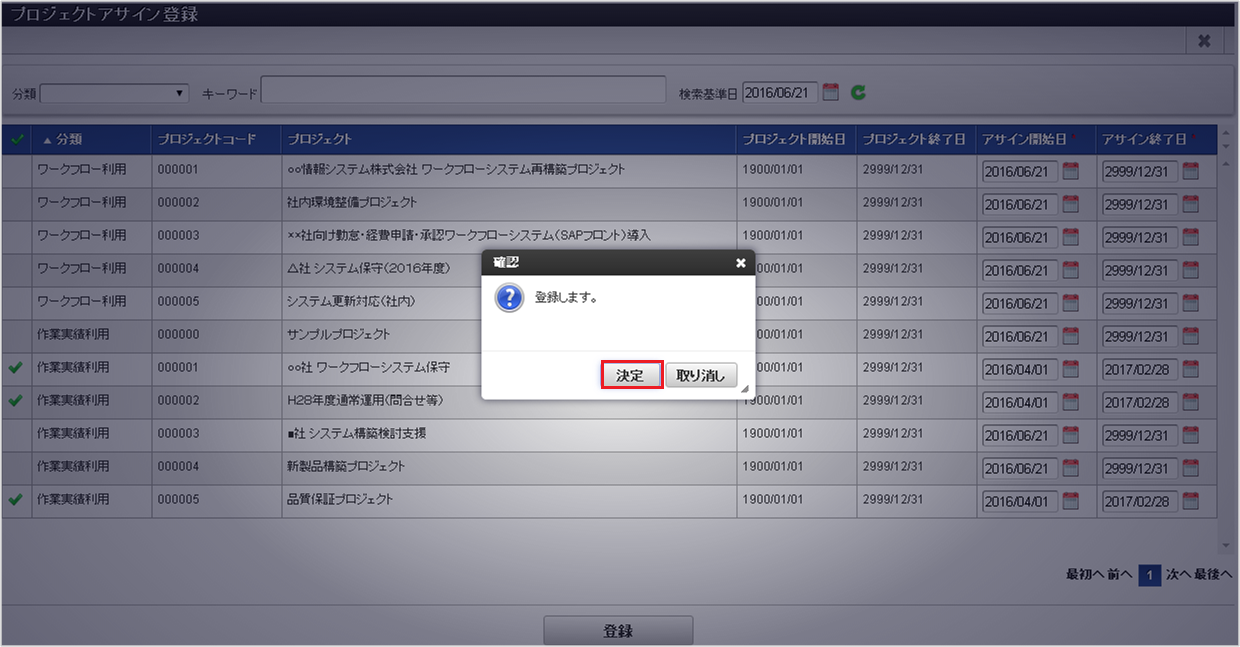Screen dimensions: 1240x647
Task: Click the green refresh icon beside the search date
Action: pos(858,92)
